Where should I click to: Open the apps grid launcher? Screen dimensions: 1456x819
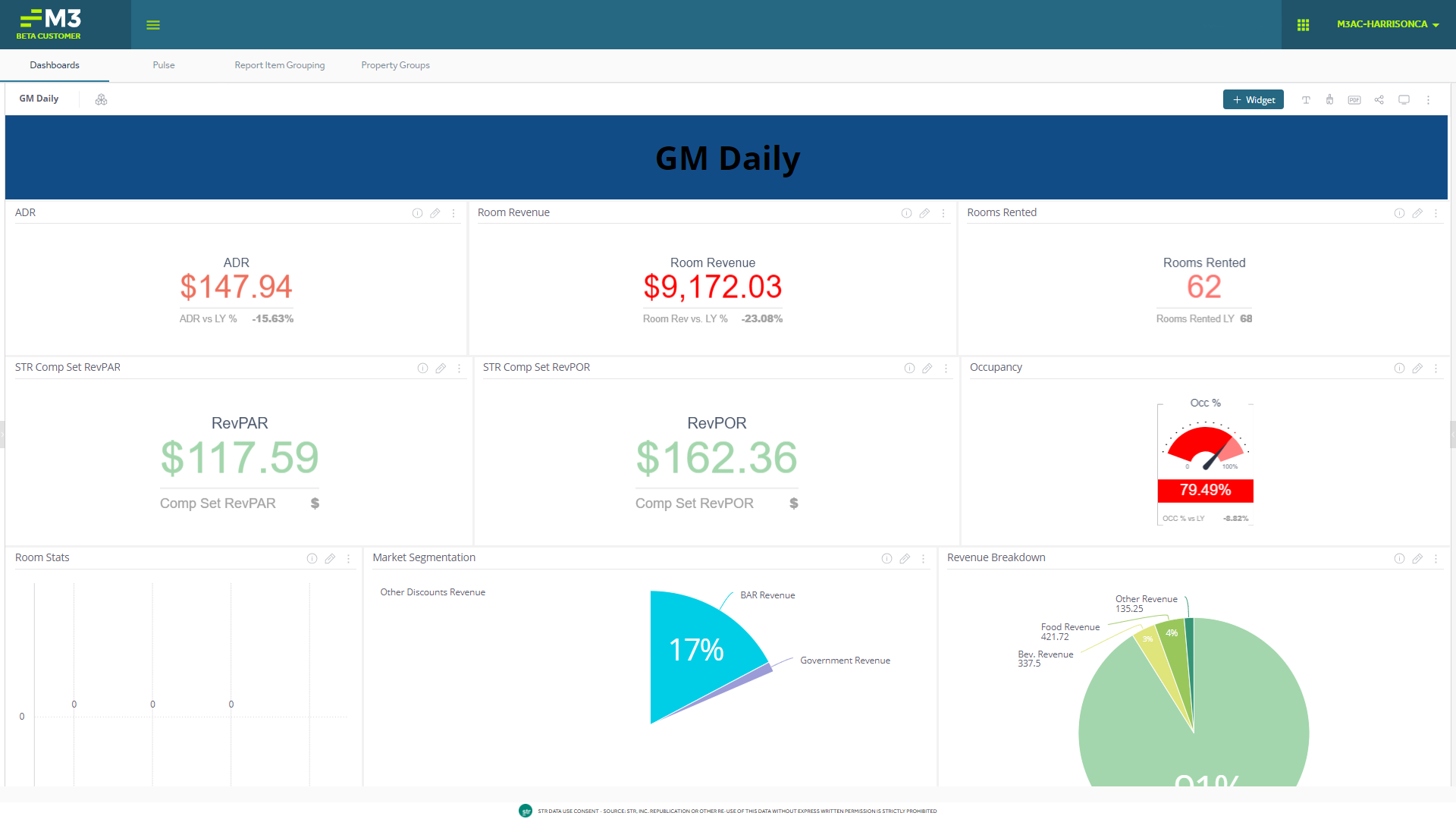[1303, 25]
